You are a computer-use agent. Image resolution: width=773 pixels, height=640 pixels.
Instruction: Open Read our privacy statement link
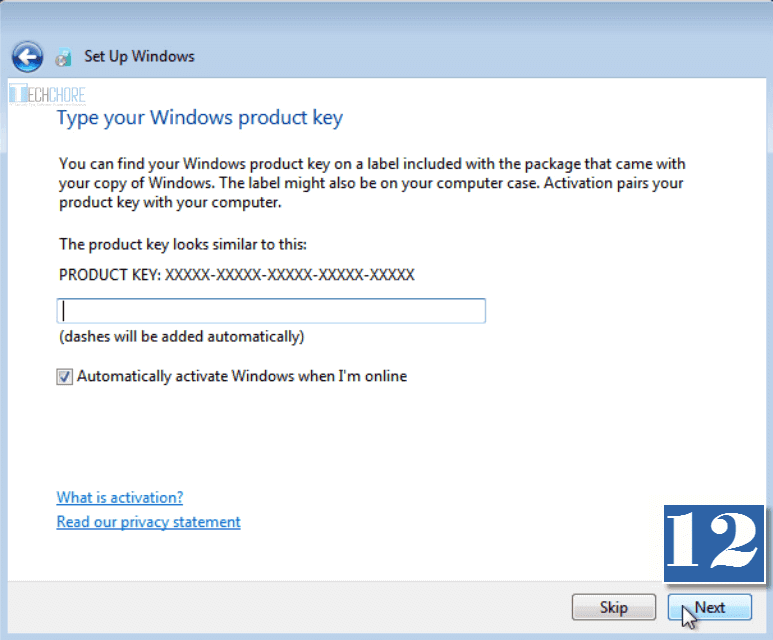click(148, 522)
